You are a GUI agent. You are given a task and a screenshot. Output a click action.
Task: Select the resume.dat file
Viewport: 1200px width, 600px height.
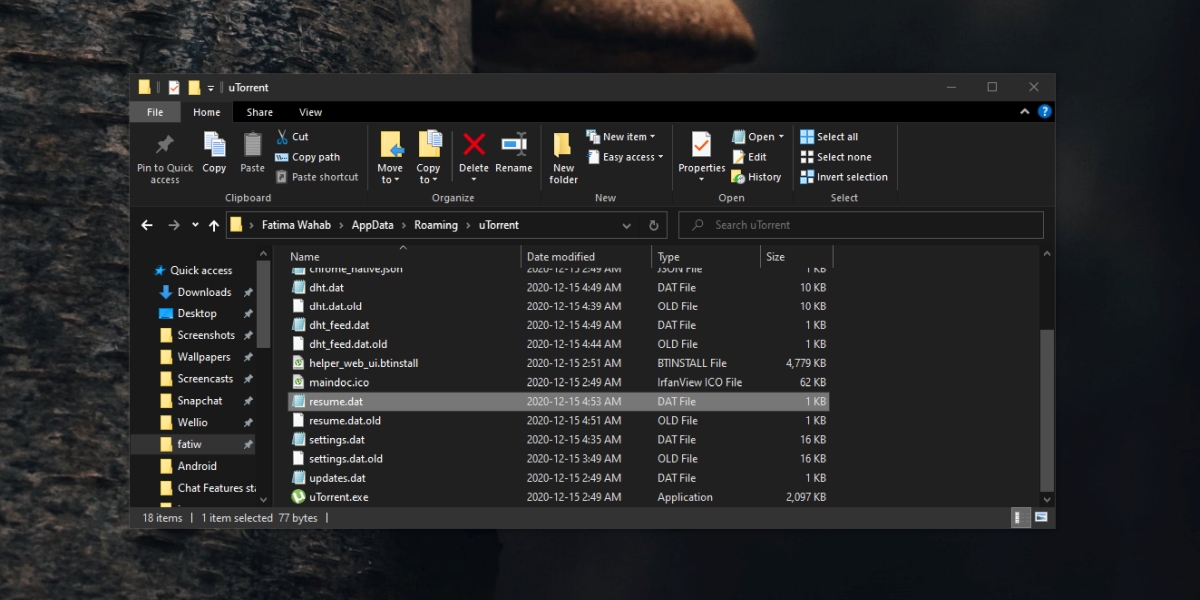[559, 401]
